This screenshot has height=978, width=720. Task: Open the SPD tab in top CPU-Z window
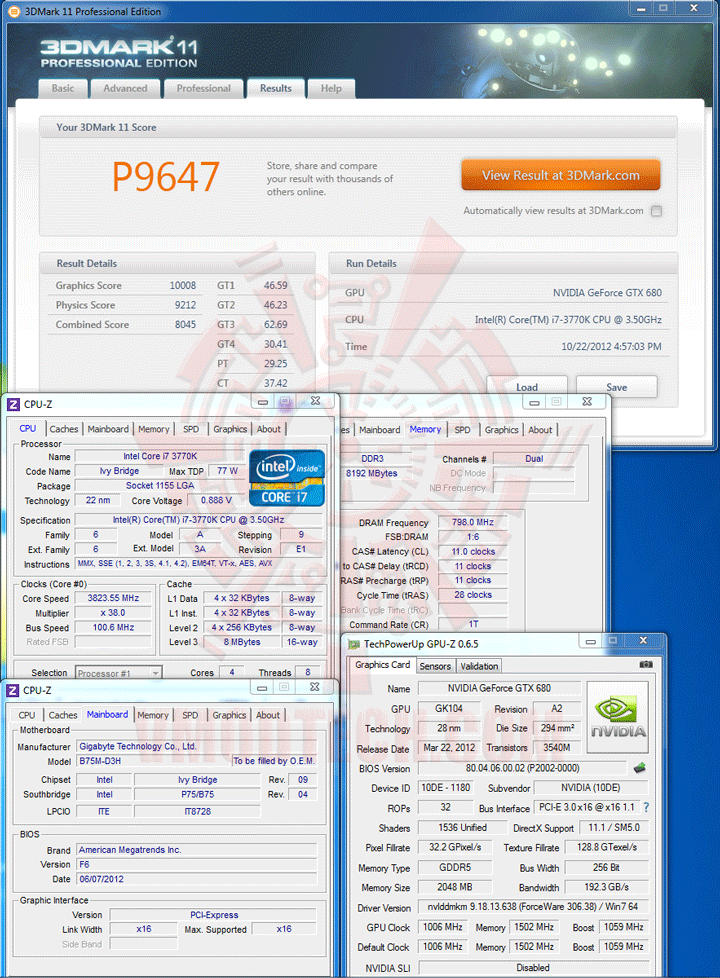point(191,429)
